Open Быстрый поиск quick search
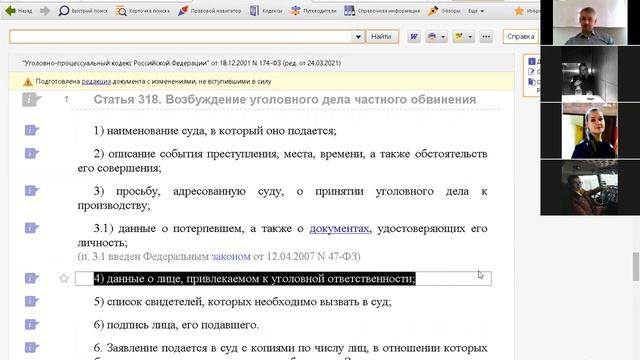The height and width of the screenshot is (360, 640). tap(83, 11)
